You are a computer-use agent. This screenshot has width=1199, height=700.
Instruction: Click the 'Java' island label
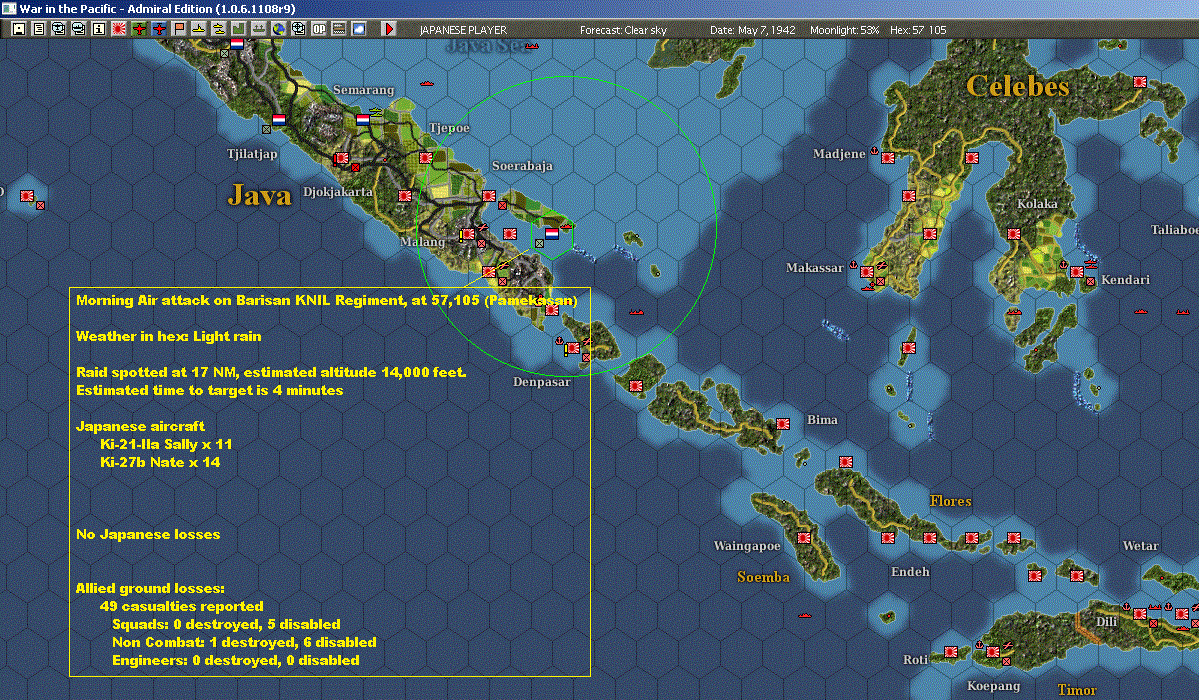coord(259,195)
